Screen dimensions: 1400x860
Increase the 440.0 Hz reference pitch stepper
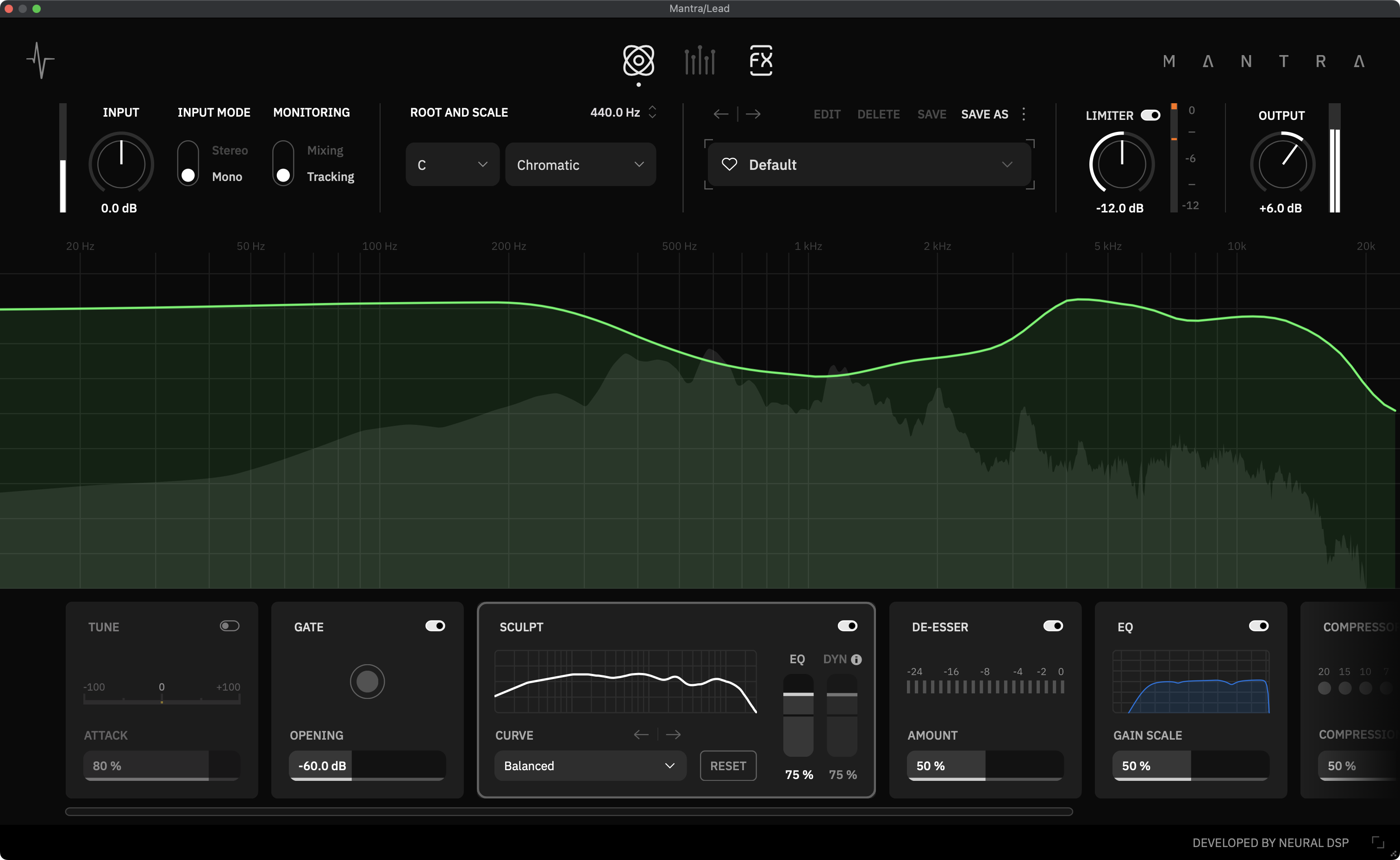pyautogui.click(x=652, y=109)
